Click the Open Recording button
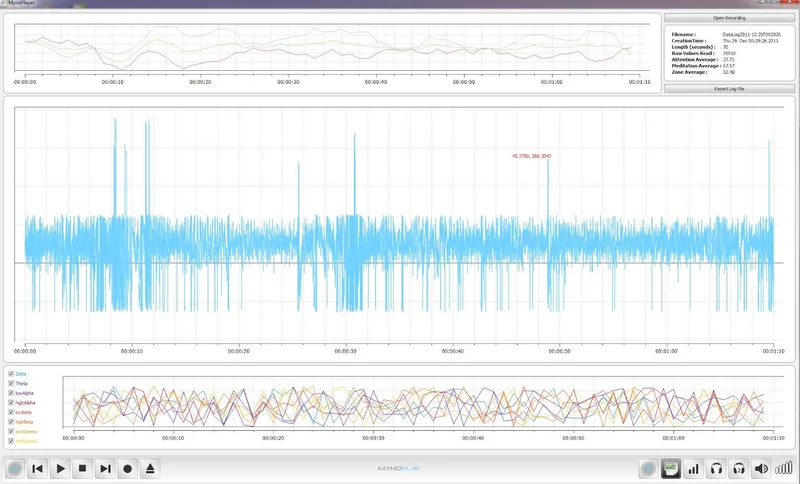Screen dimensions: 800x484 coord(729,18)
